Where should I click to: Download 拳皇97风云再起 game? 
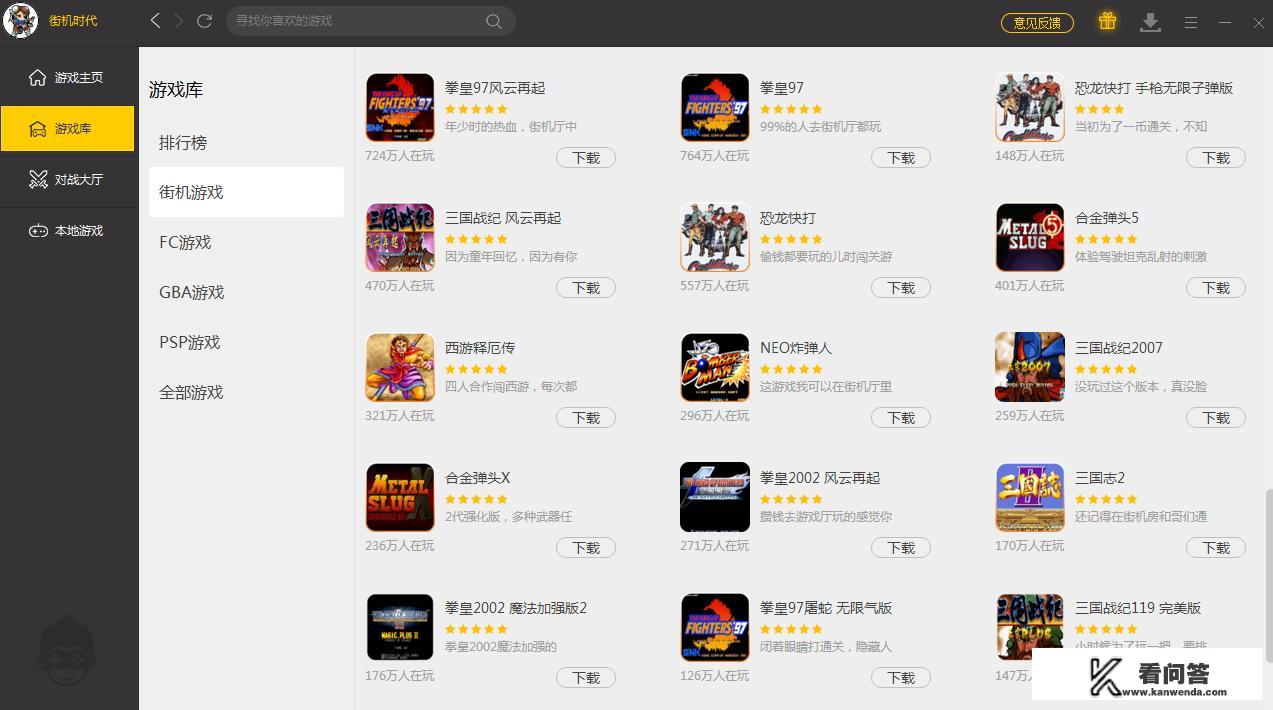point(586,158)
